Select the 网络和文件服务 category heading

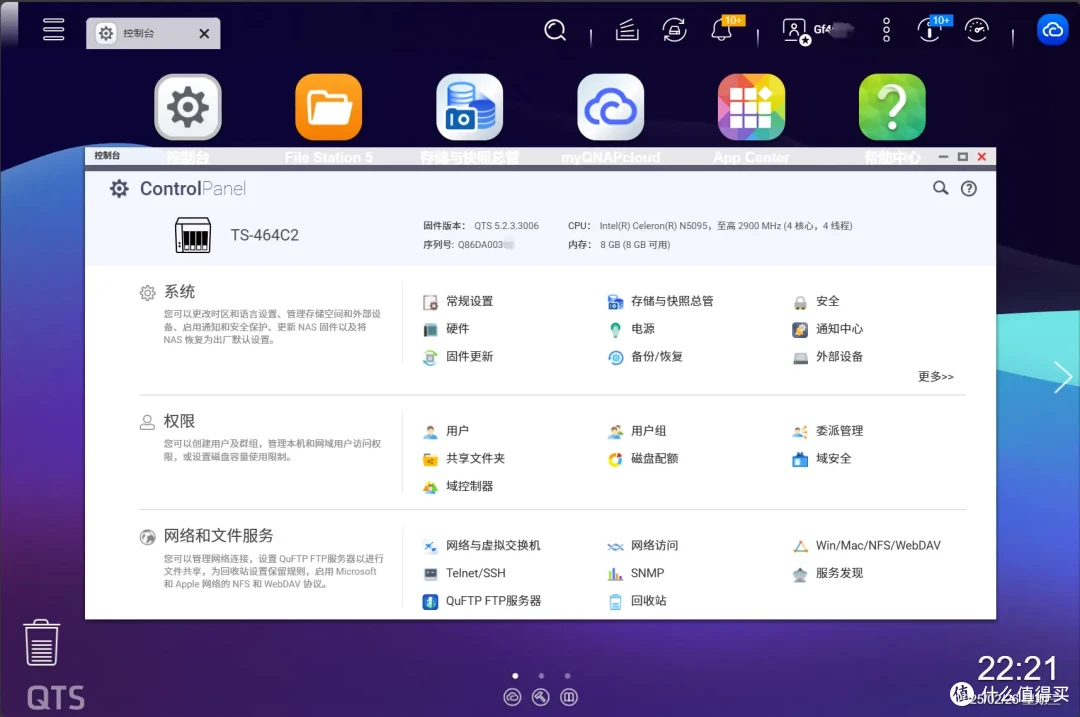(x=218, y=535)
